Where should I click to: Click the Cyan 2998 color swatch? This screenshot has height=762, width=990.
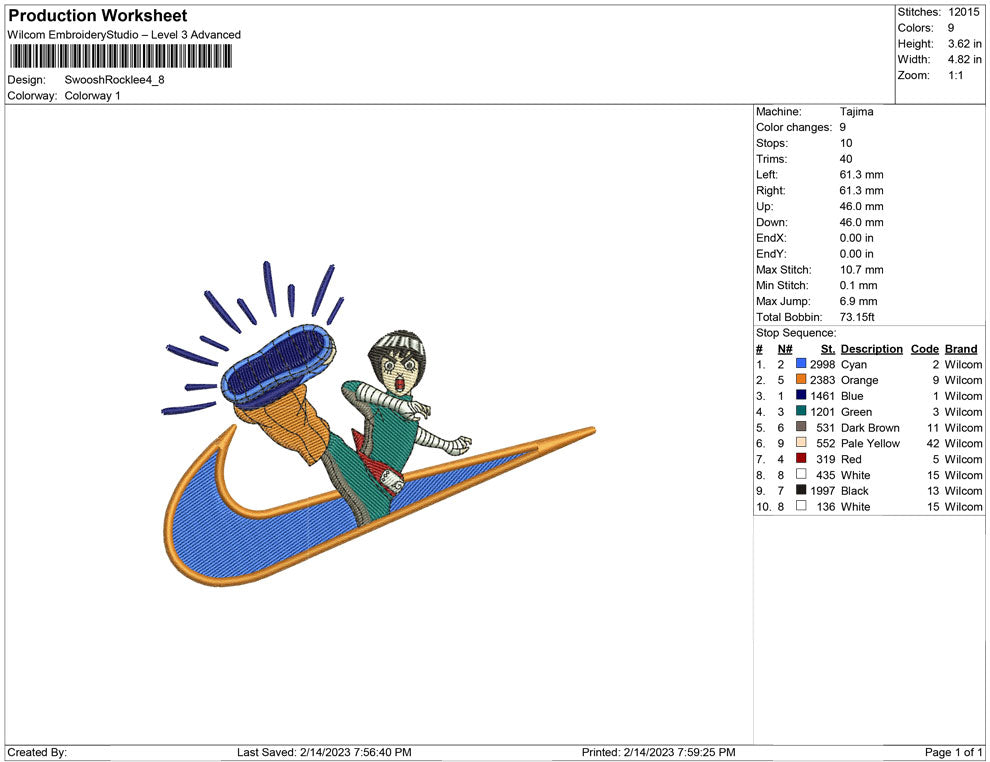coord(801,364)
